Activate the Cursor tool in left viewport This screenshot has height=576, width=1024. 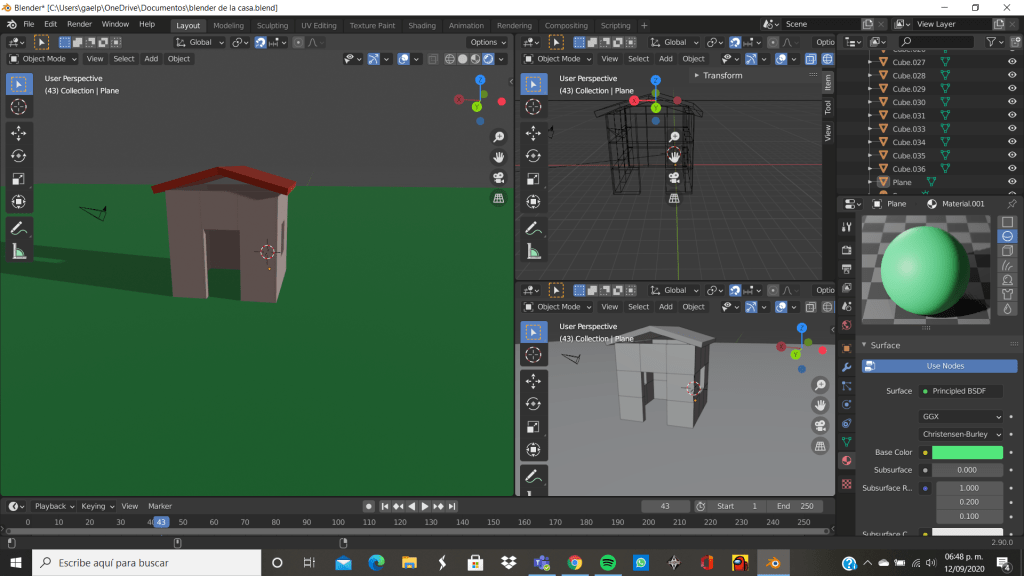click(x=19, y=106)
